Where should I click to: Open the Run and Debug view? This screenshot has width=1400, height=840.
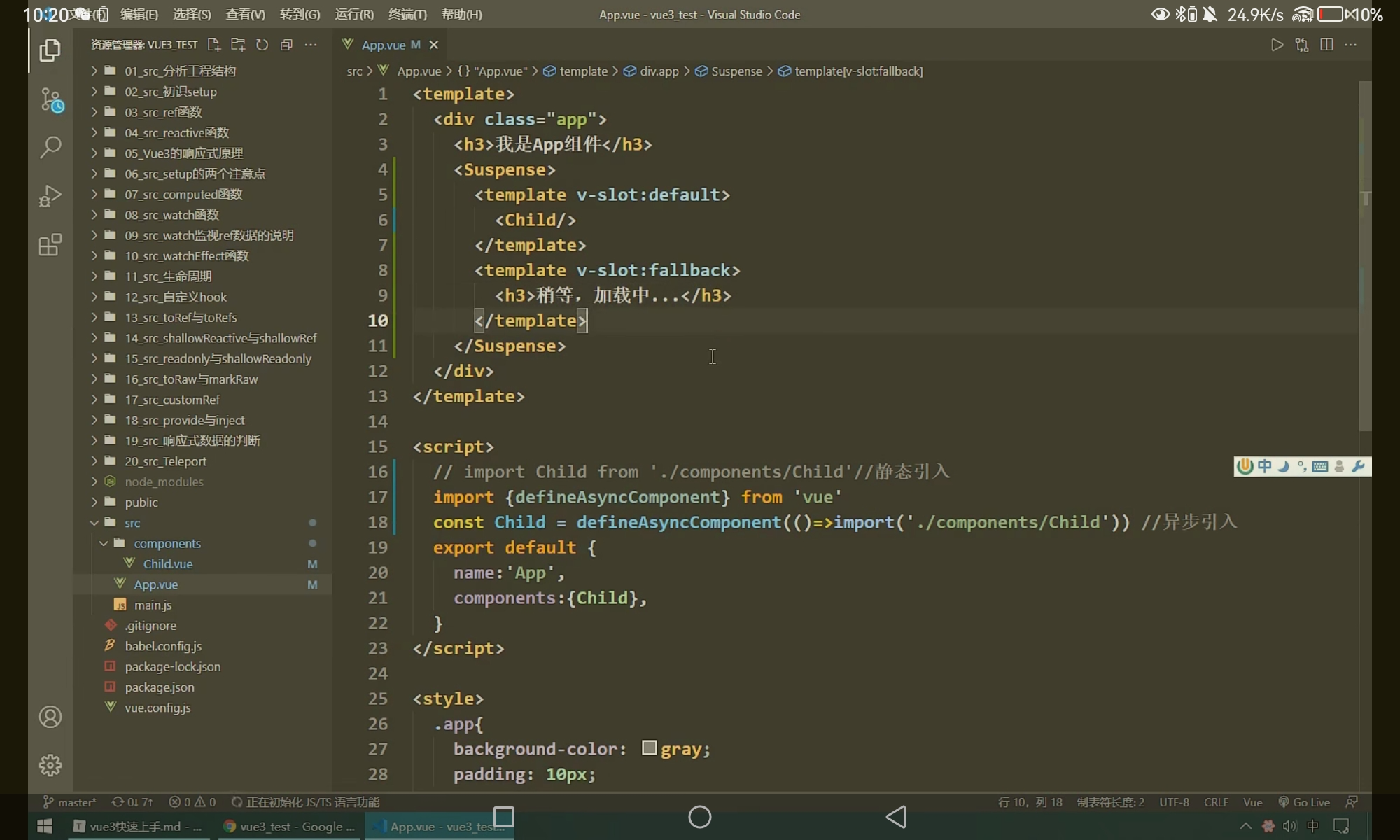click(50, 196)
